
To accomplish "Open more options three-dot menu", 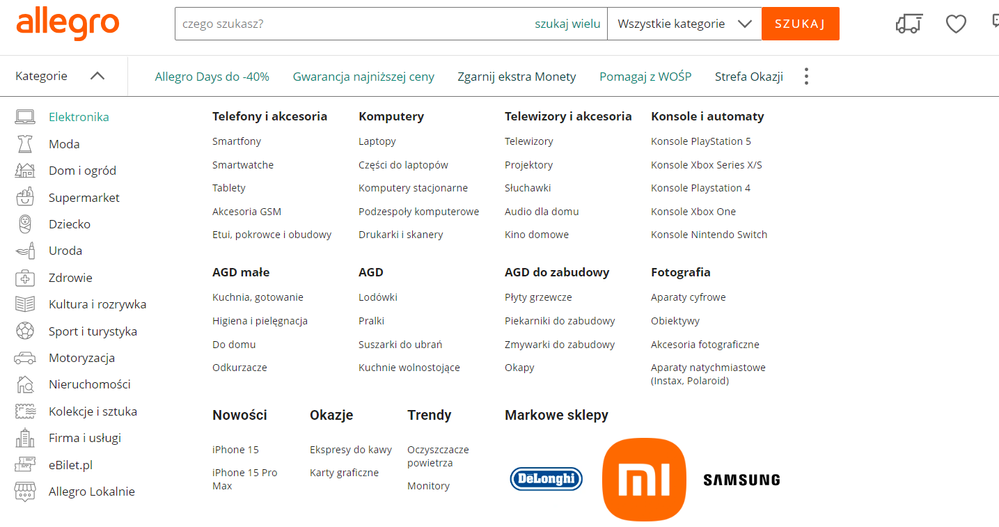I will point(806,76).
